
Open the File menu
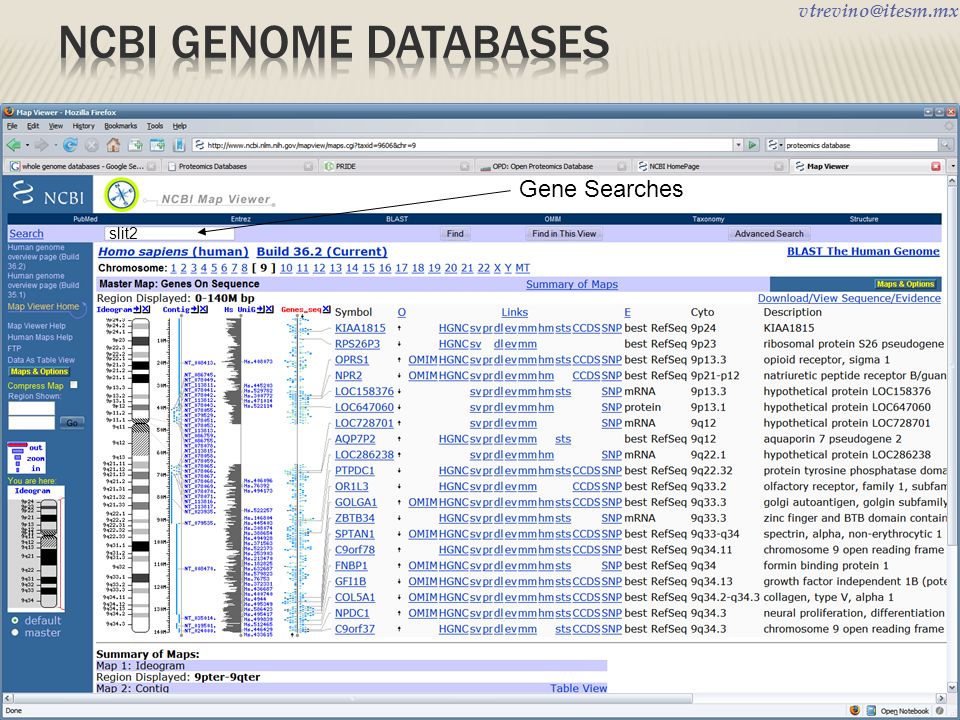(x=12, y=126)
